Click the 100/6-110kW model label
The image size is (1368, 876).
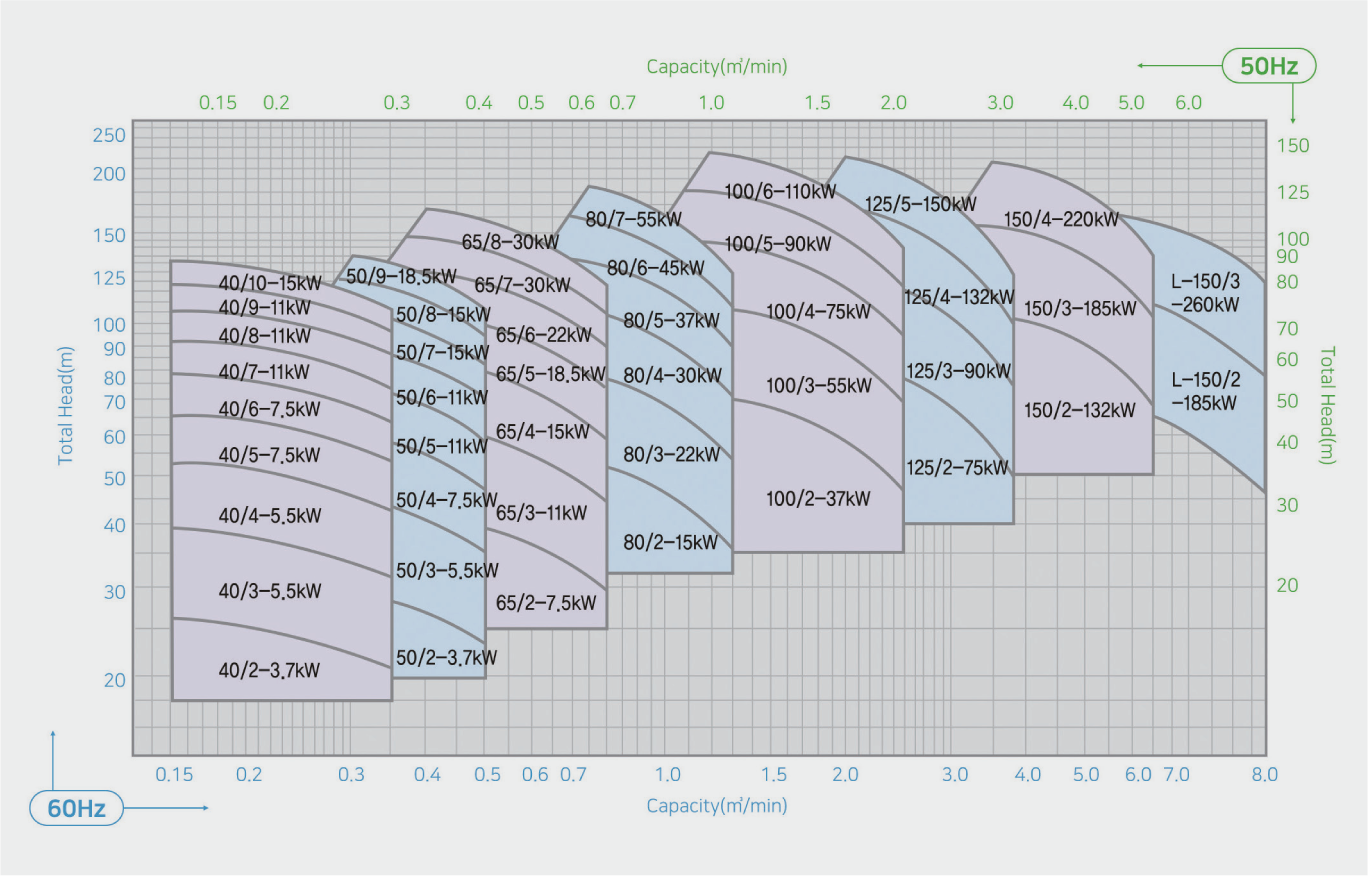click(x=781, y=191)
